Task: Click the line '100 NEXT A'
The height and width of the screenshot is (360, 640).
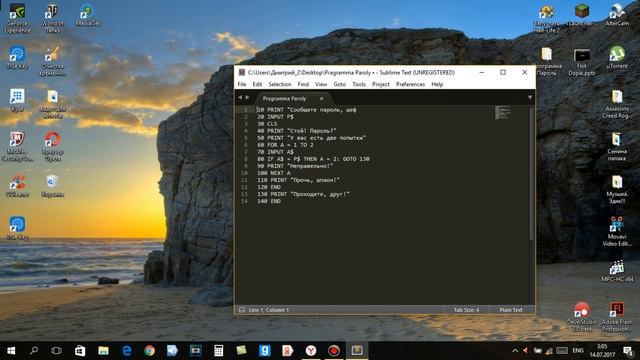Action: tap(274, 173)
